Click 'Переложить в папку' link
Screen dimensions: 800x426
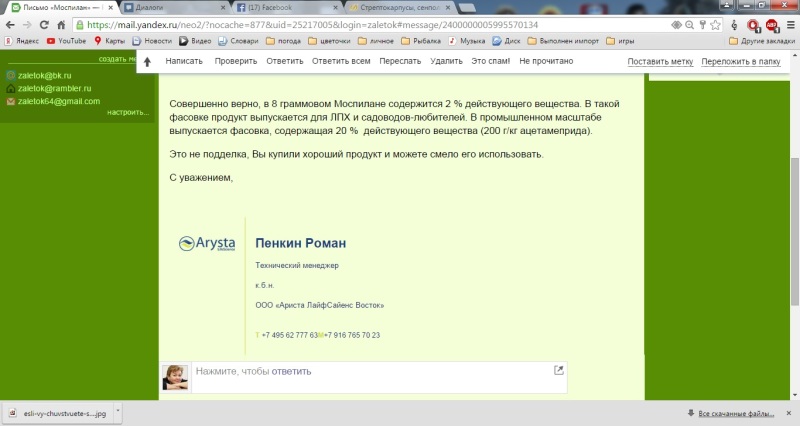point(740,62)
